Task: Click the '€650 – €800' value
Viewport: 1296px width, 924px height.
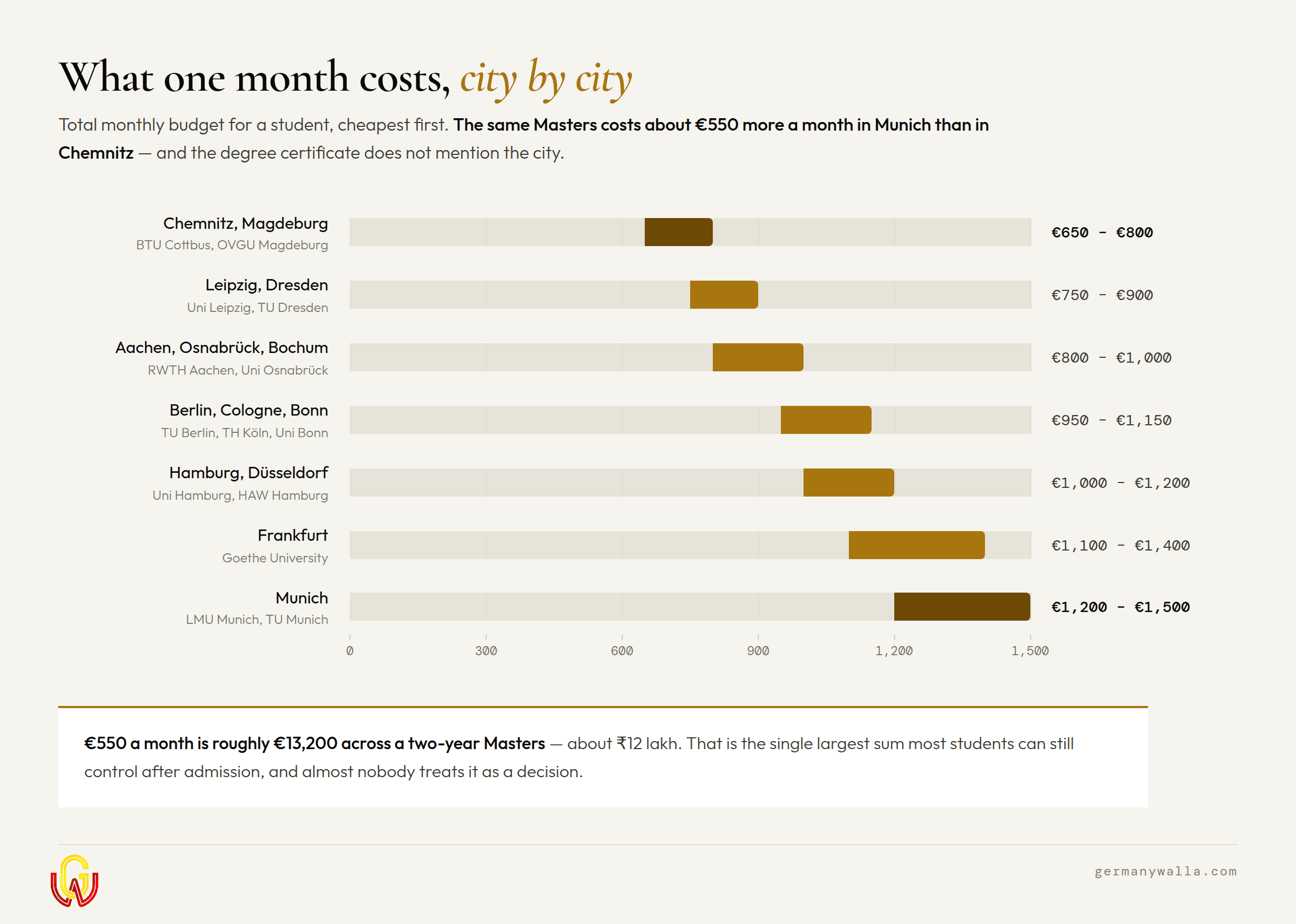Action: click(x=1102, y=233)
